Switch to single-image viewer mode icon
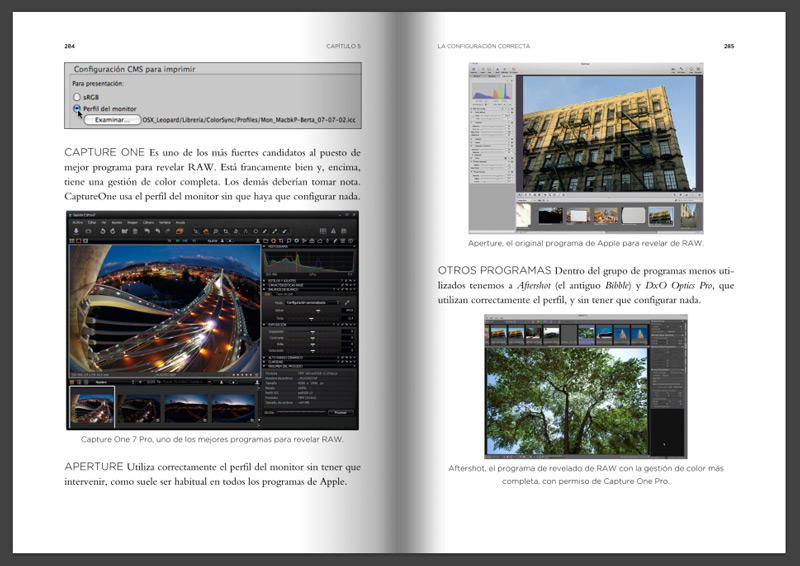 click(79, 241)
